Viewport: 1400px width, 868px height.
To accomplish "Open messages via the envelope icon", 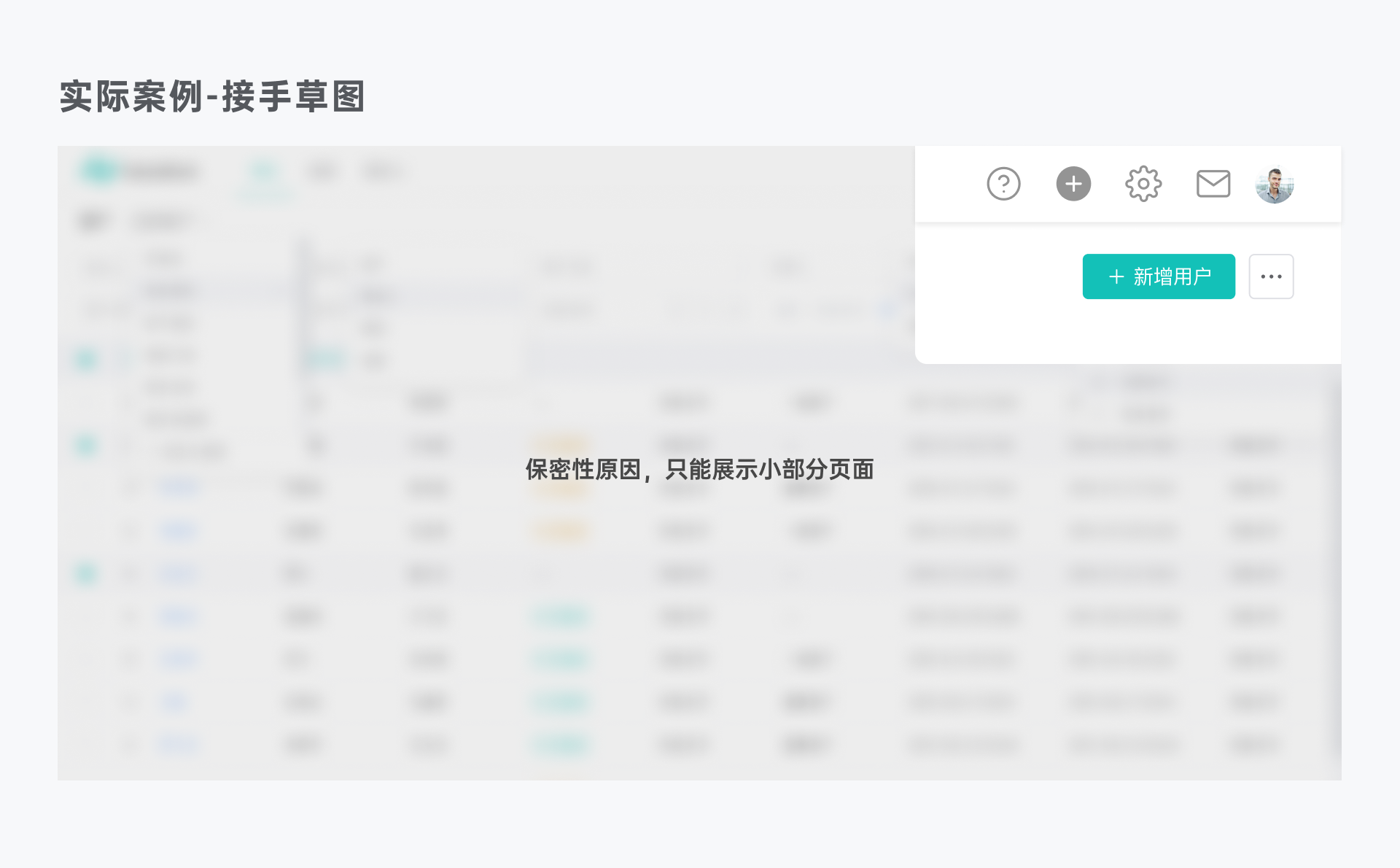I will [x=1213, y=184].
